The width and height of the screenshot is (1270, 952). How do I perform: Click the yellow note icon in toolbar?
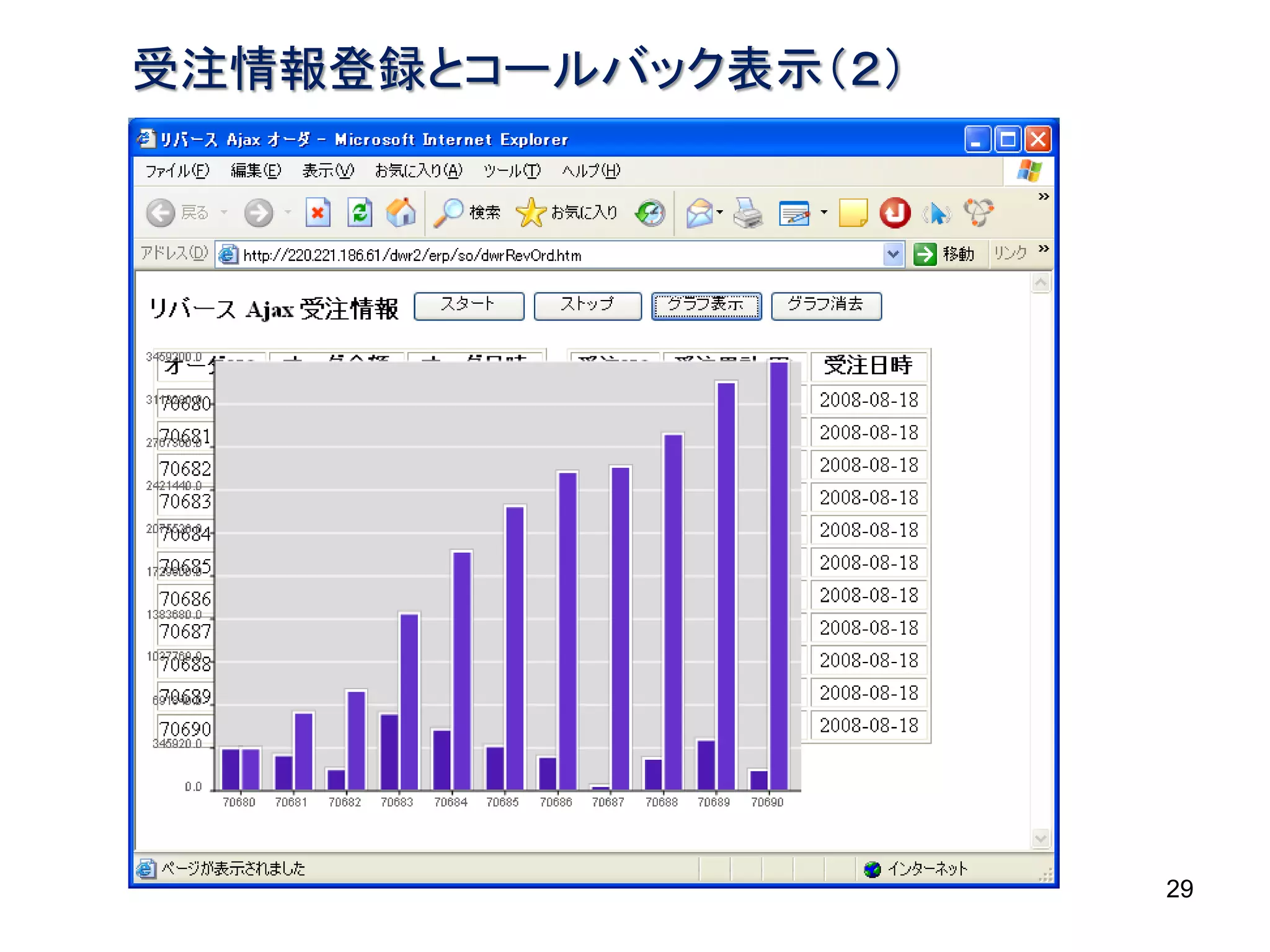click(853, 213)
